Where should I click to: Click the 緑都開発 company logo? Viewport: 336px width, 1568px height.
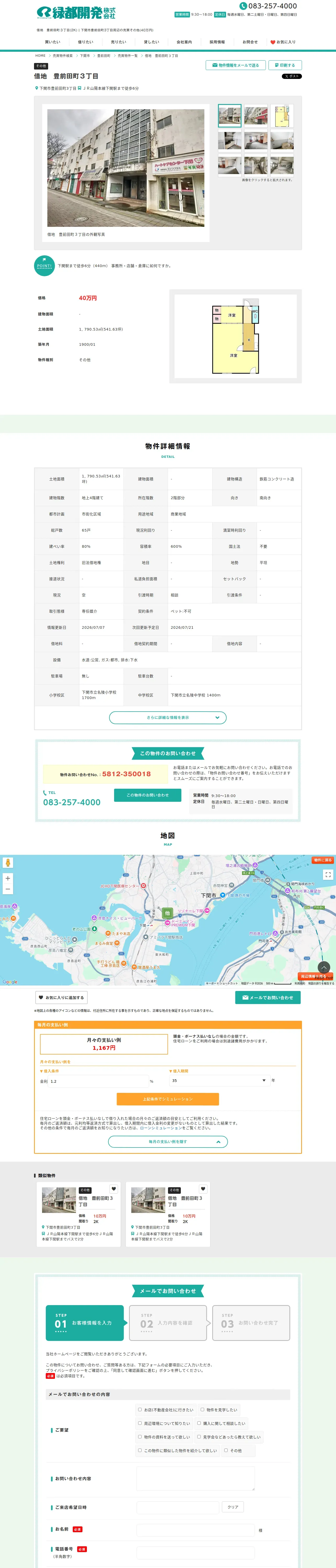click(x=76, y=13)
